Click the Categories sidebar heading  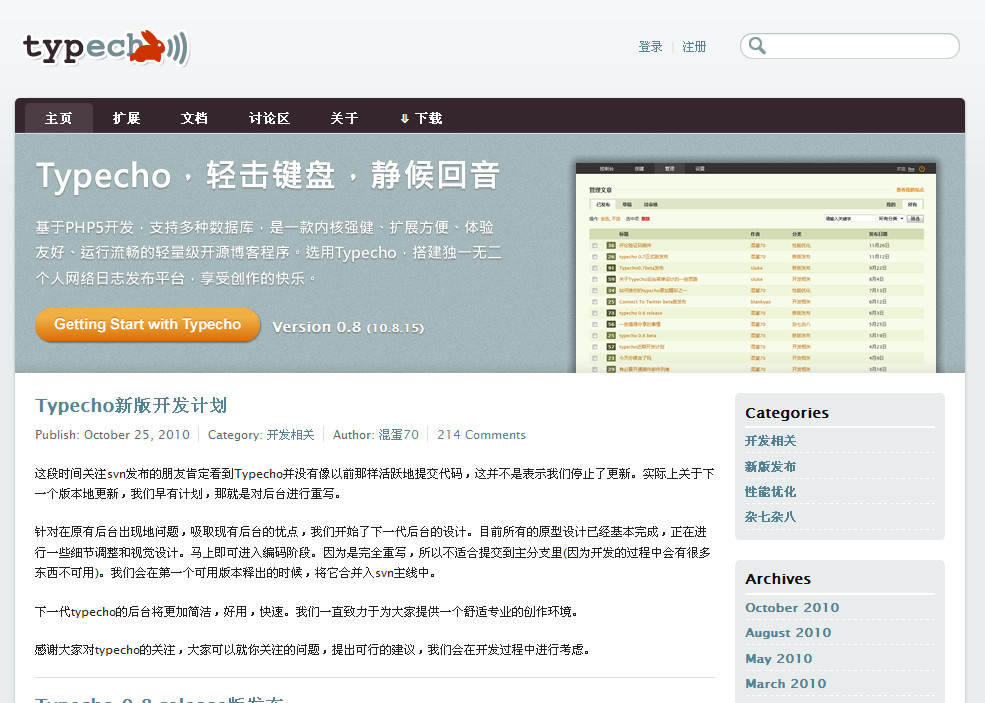point(786,413)
